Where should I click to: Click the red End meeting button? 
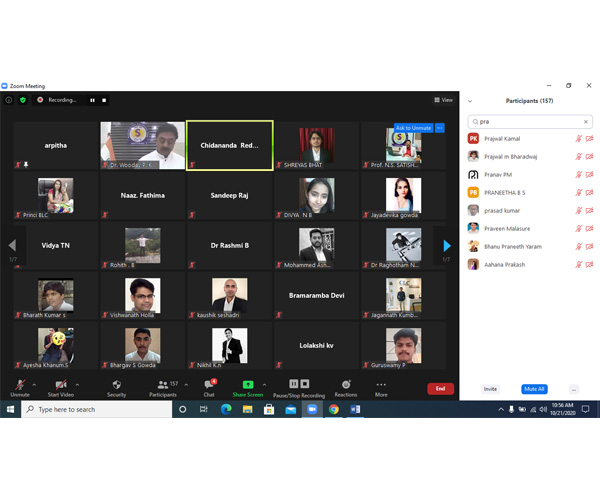click(x=440, y=389)
